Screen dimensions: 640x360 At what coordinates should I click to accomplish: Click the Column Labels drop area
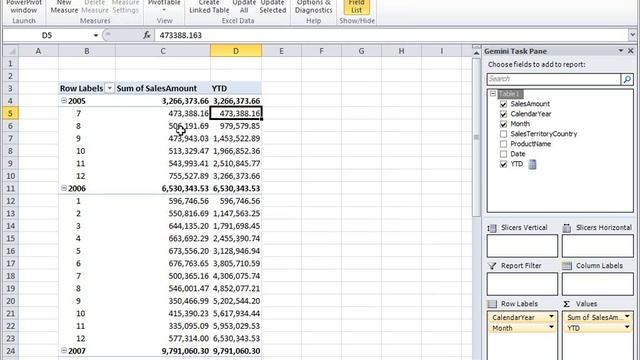598,284
